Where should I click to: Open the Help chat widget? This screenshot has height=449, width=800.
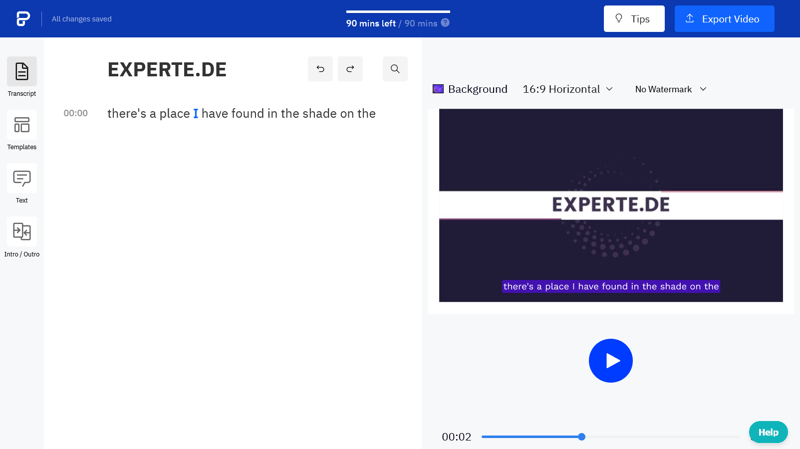[768, 432]
